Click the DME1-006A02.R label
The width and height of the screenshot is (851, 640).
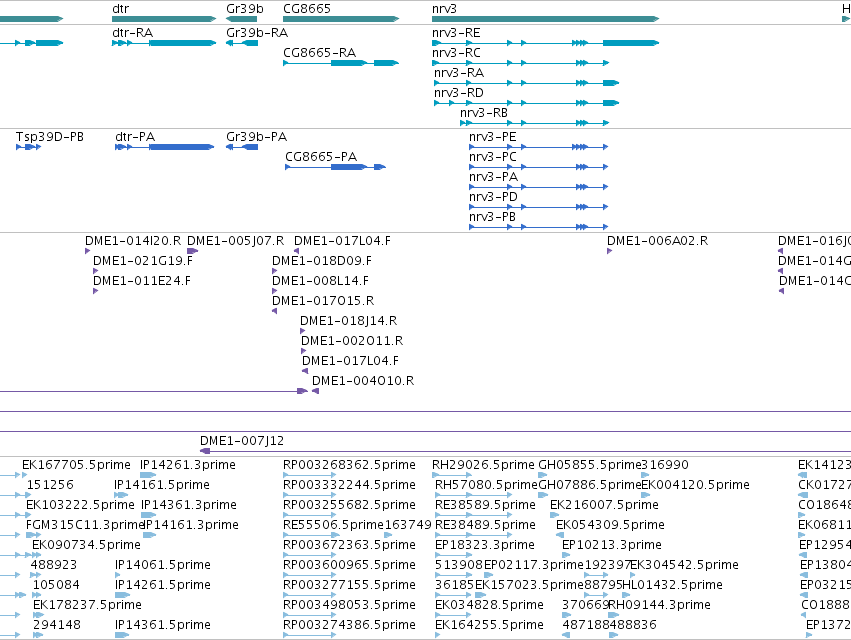pos(657,241)
